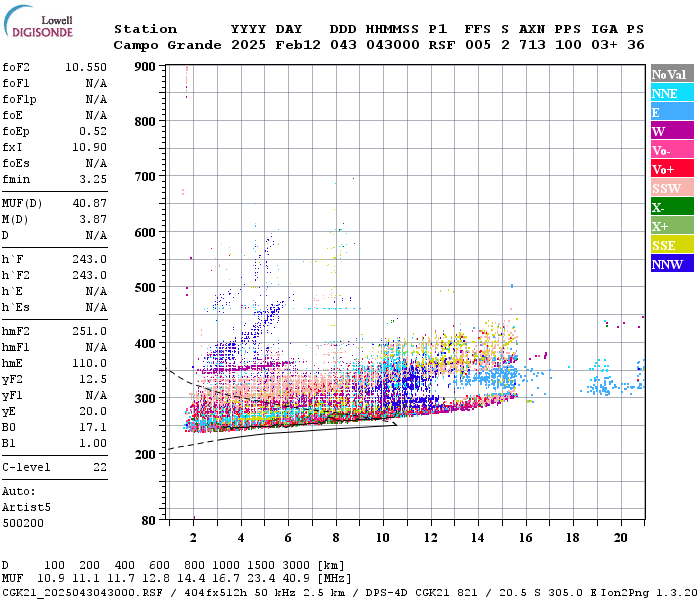The width and height of the screenshot is (700, 600).
Task: Select the X- dark green legend swatch
Action: pyautogui.click(x=672, y=207)
